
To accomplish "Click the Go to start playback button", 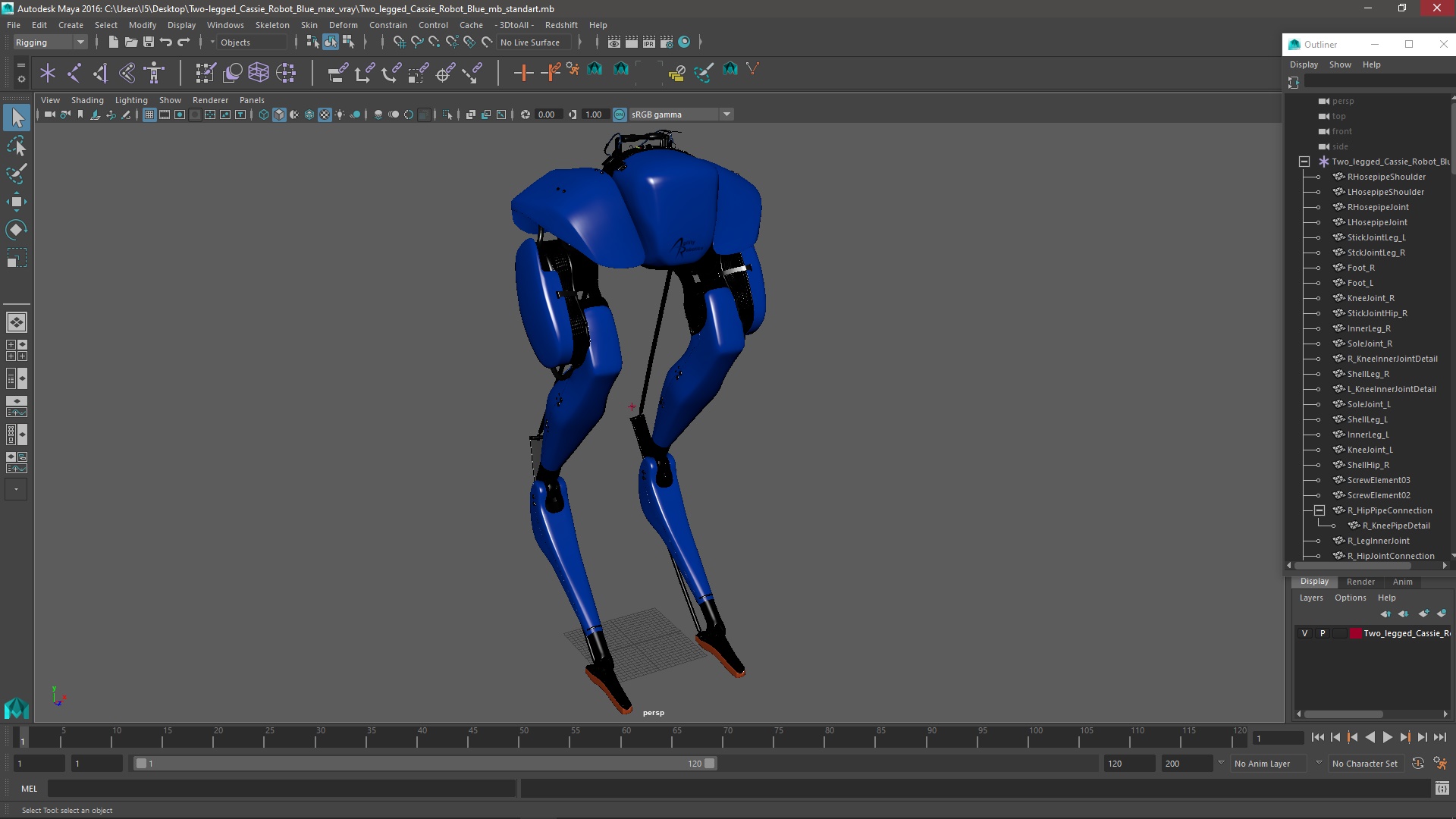I will pyautogui.click(x=1317, y=737).
